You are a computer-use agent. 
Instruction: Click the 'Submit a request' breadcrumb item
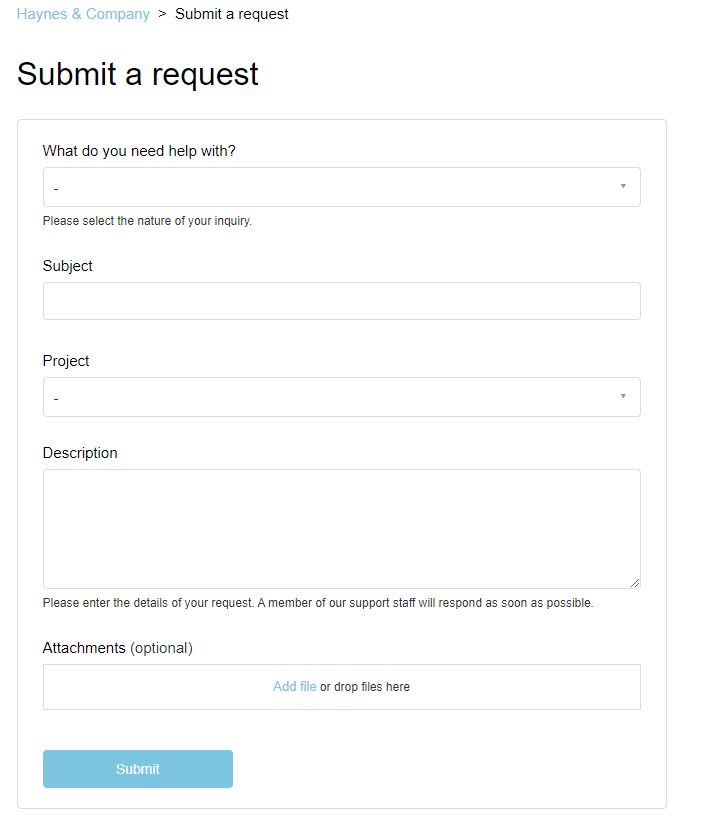point(232,14)
